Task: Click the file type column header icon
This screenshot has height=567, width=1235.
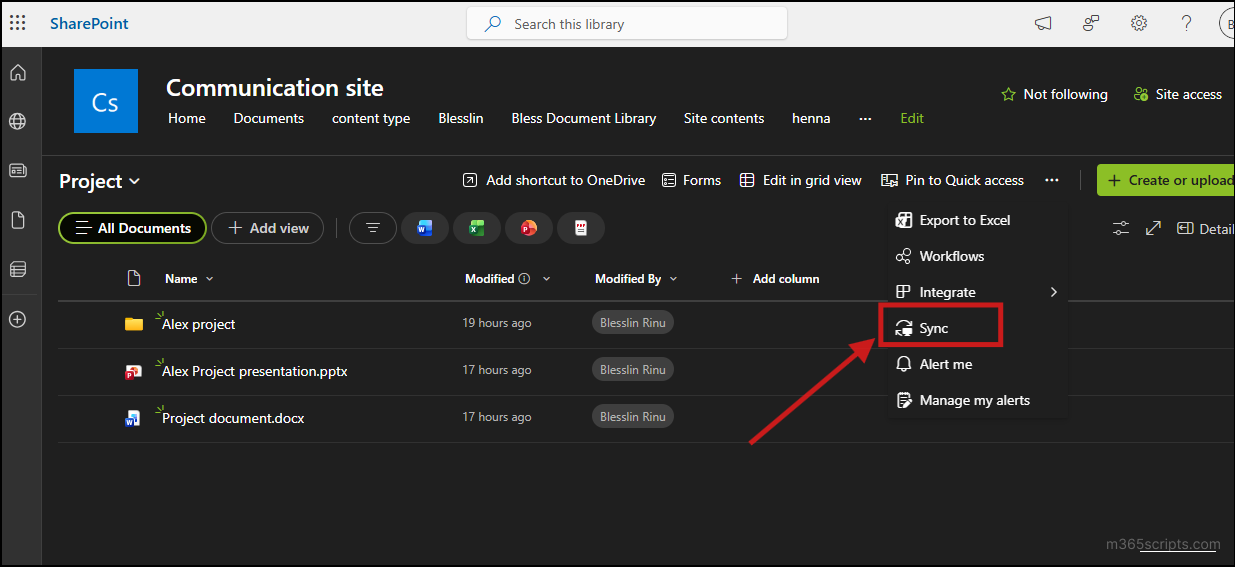Action: tap(134, 278)
